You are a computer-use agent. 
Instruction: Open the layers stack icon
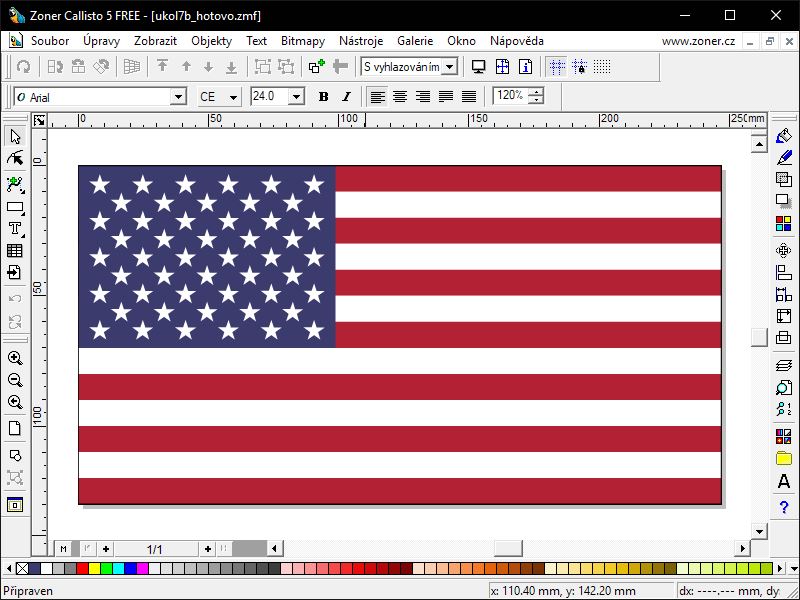pos(784,365)
